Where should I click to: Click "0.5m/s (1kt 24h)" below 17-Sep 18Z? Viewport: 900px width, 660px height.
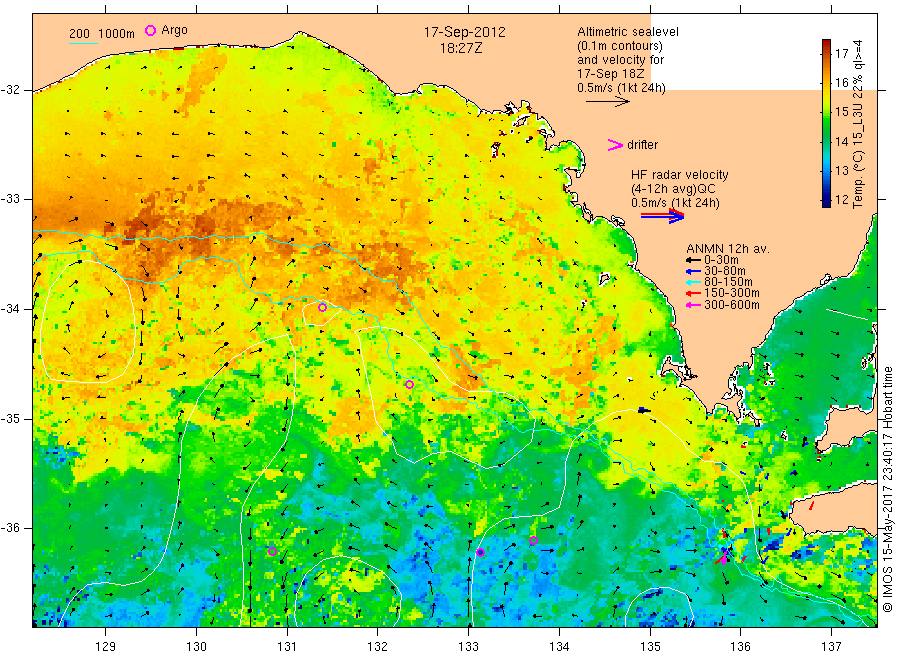(x=622, y=88)
